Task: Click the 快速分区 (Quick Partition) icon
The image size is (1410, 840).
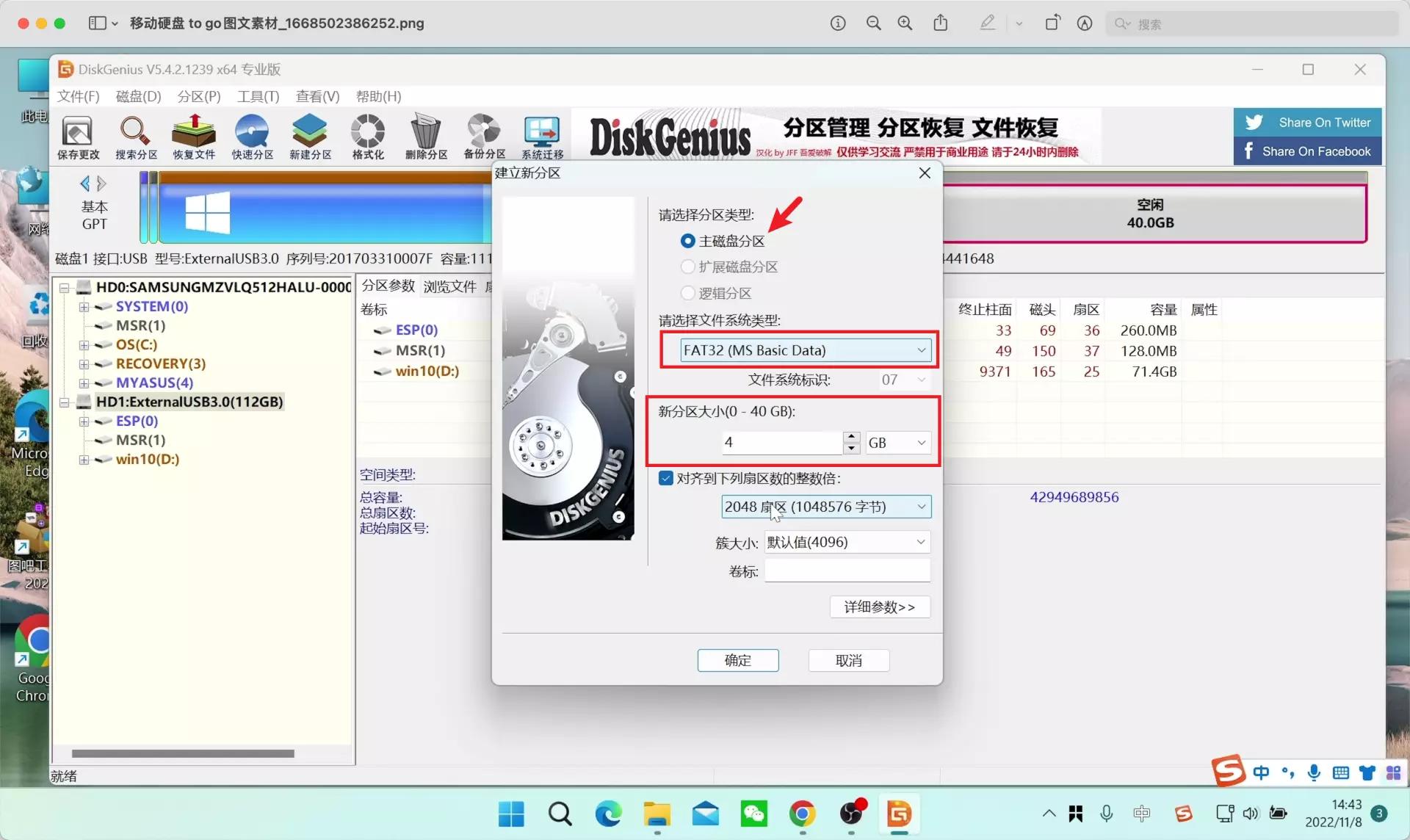Action: [252, 137]
